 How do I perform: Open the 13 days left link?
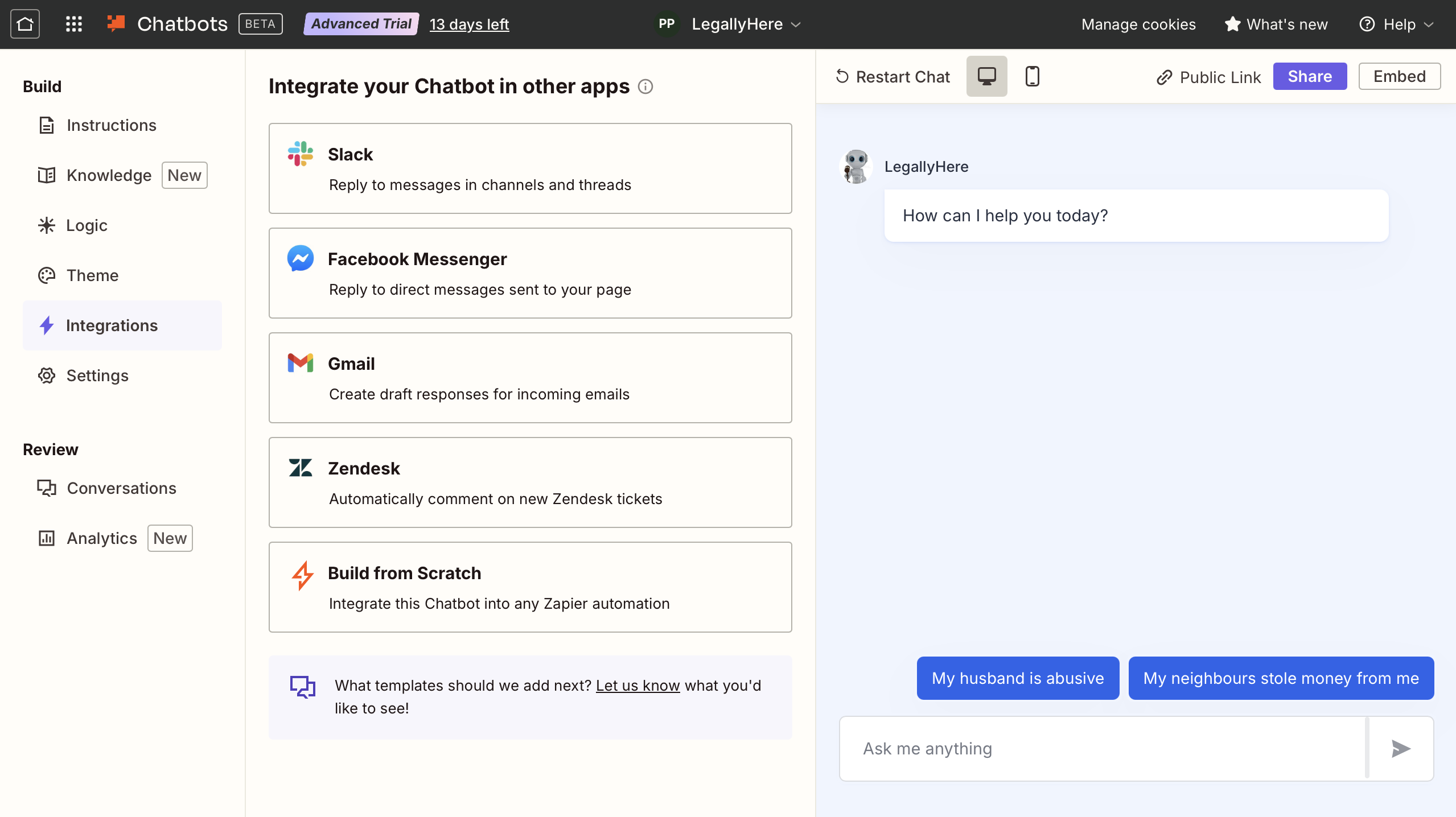(x=469, y=24)
